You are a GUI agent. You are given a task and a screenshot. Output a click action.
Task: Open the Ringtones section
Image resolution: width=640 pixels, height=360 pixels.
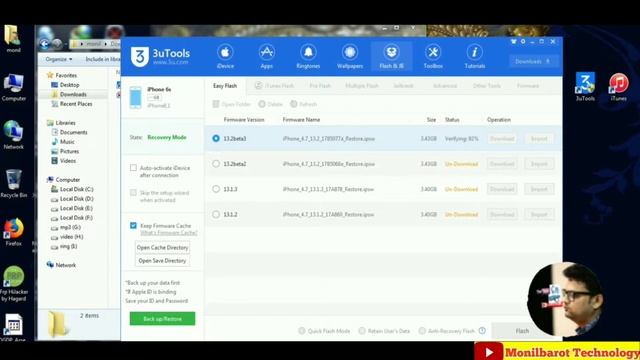pyautogui.click(x=308, y=56)
